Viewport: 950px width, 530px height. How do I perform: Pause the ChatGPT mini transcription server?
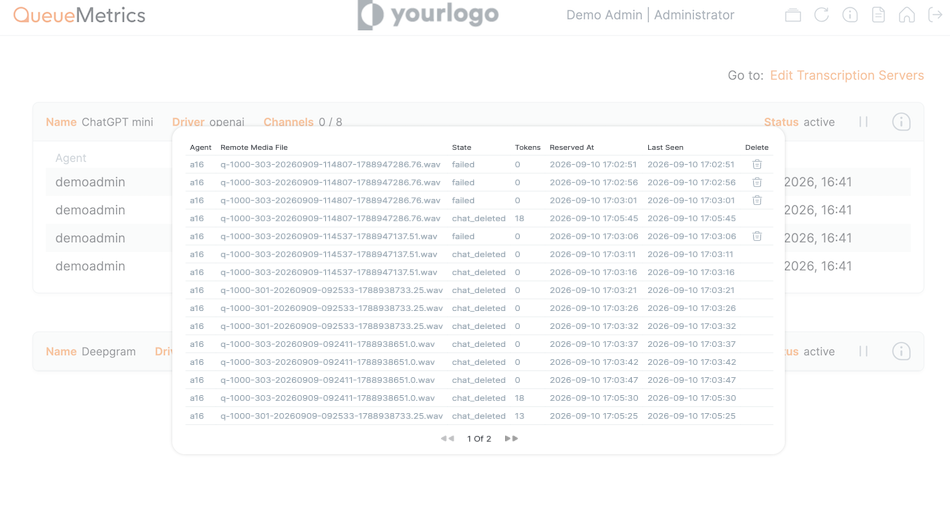coord(863,122)
